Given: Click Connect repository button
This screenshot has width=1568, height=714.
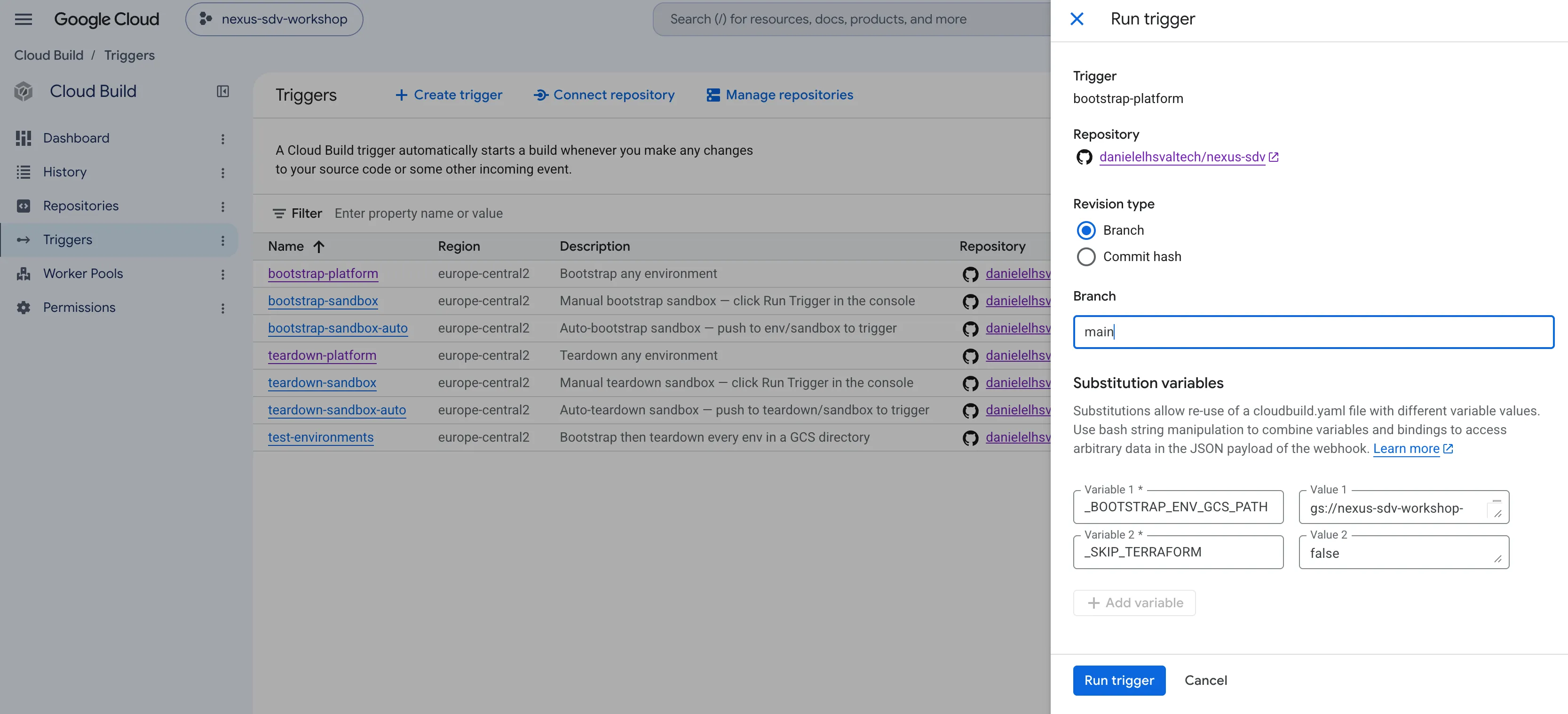Looking at the screenshot, I should 604,95.
